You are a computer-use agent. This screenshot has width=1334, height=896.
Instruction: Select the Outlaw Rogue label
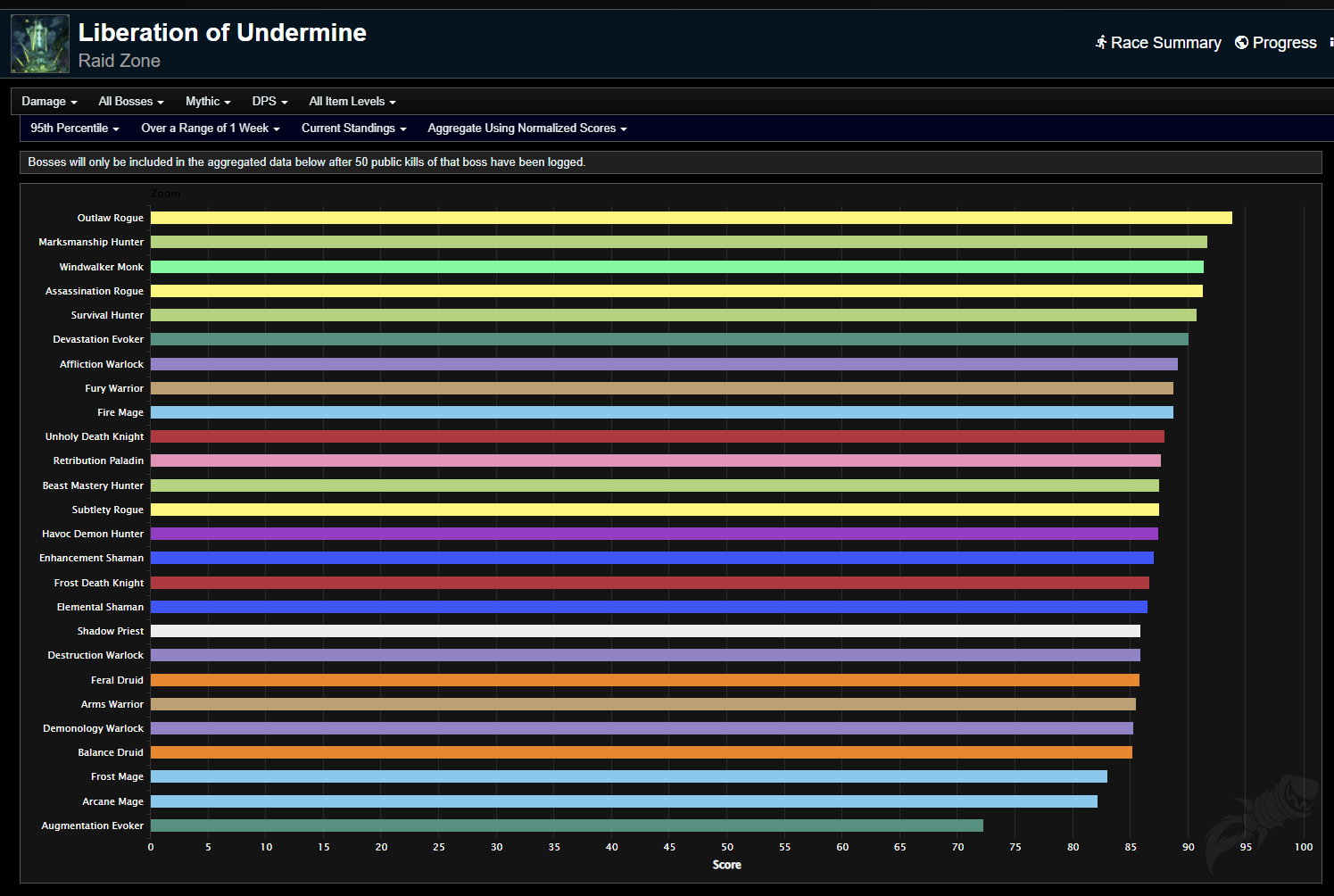click(110, 217)
